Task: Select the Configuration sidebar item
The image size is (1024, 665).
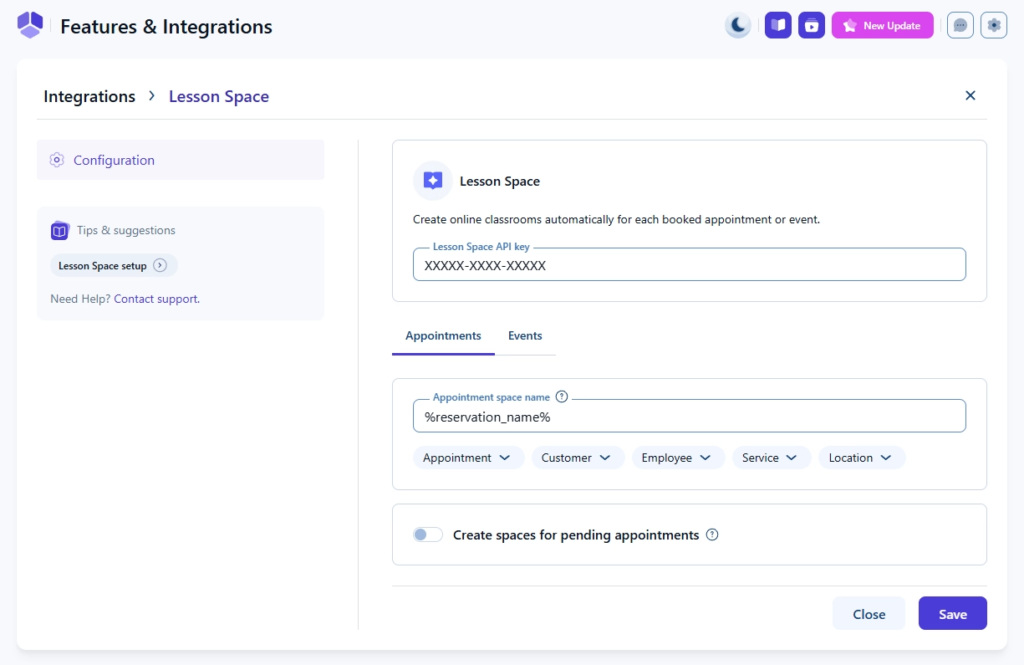Action: coord(114,160)
